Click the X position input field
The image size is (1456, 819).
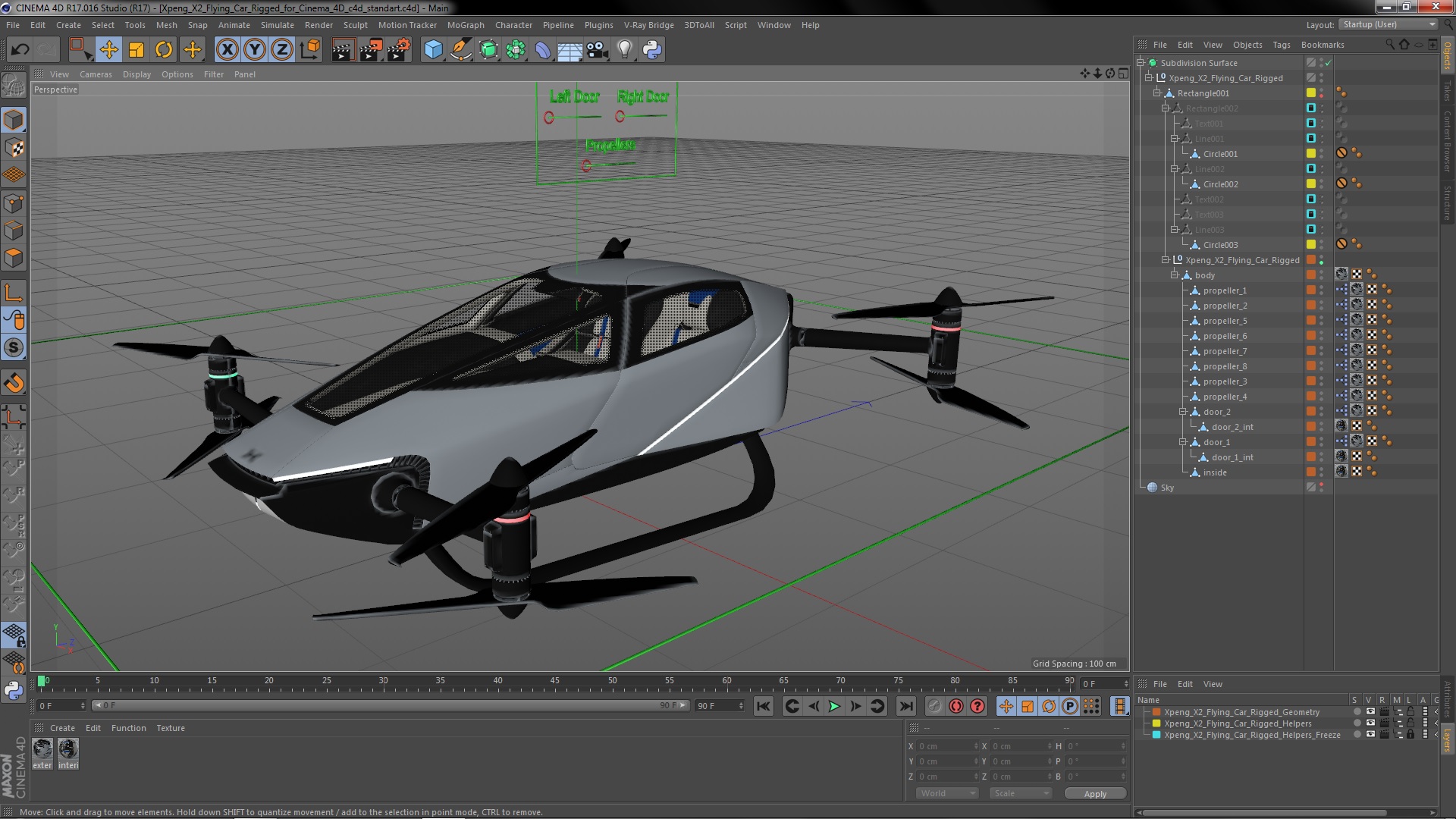point(948,746)
